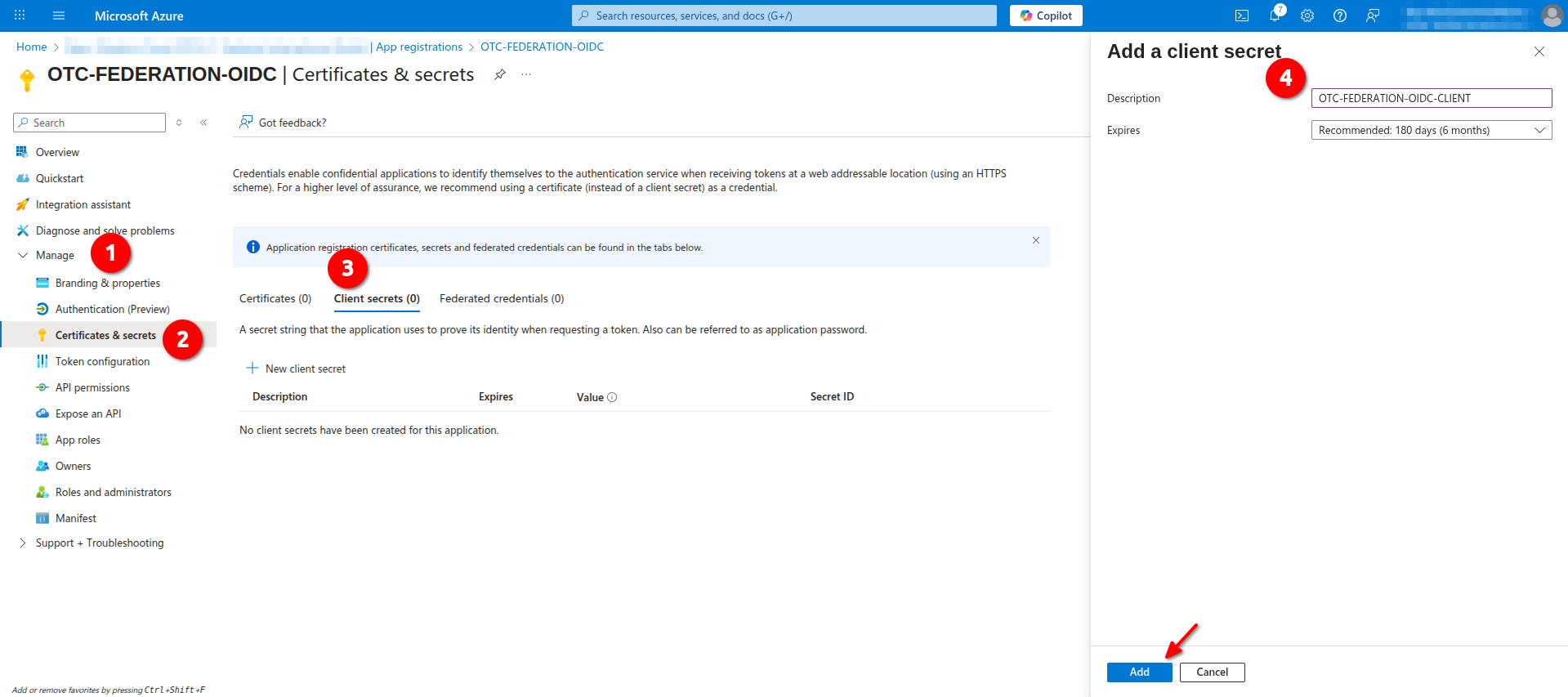Switch to the Certificates (0) tab

point(275,298)
